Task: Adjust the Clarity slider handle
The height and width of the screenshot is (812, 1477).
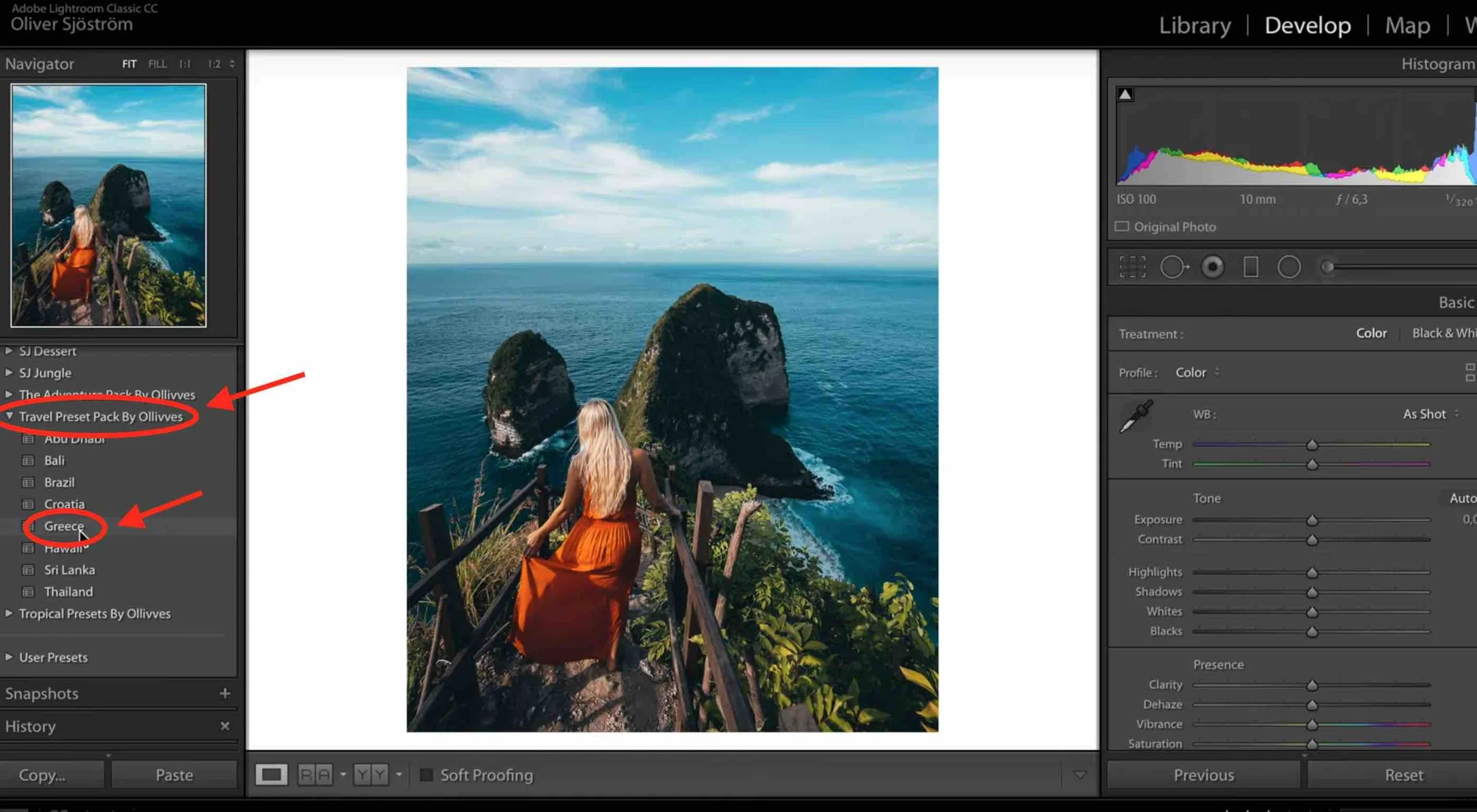Action: click(x=1312, y=686)
